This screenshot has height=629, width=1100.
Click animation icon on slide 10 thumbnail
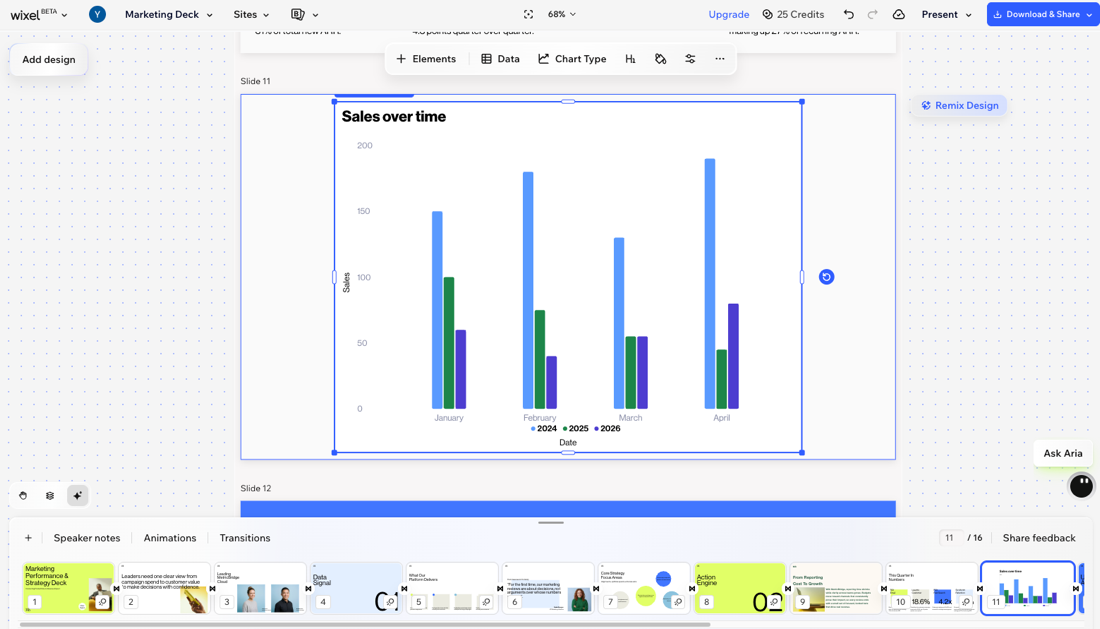pyautogui.click(x=965, y=602)
